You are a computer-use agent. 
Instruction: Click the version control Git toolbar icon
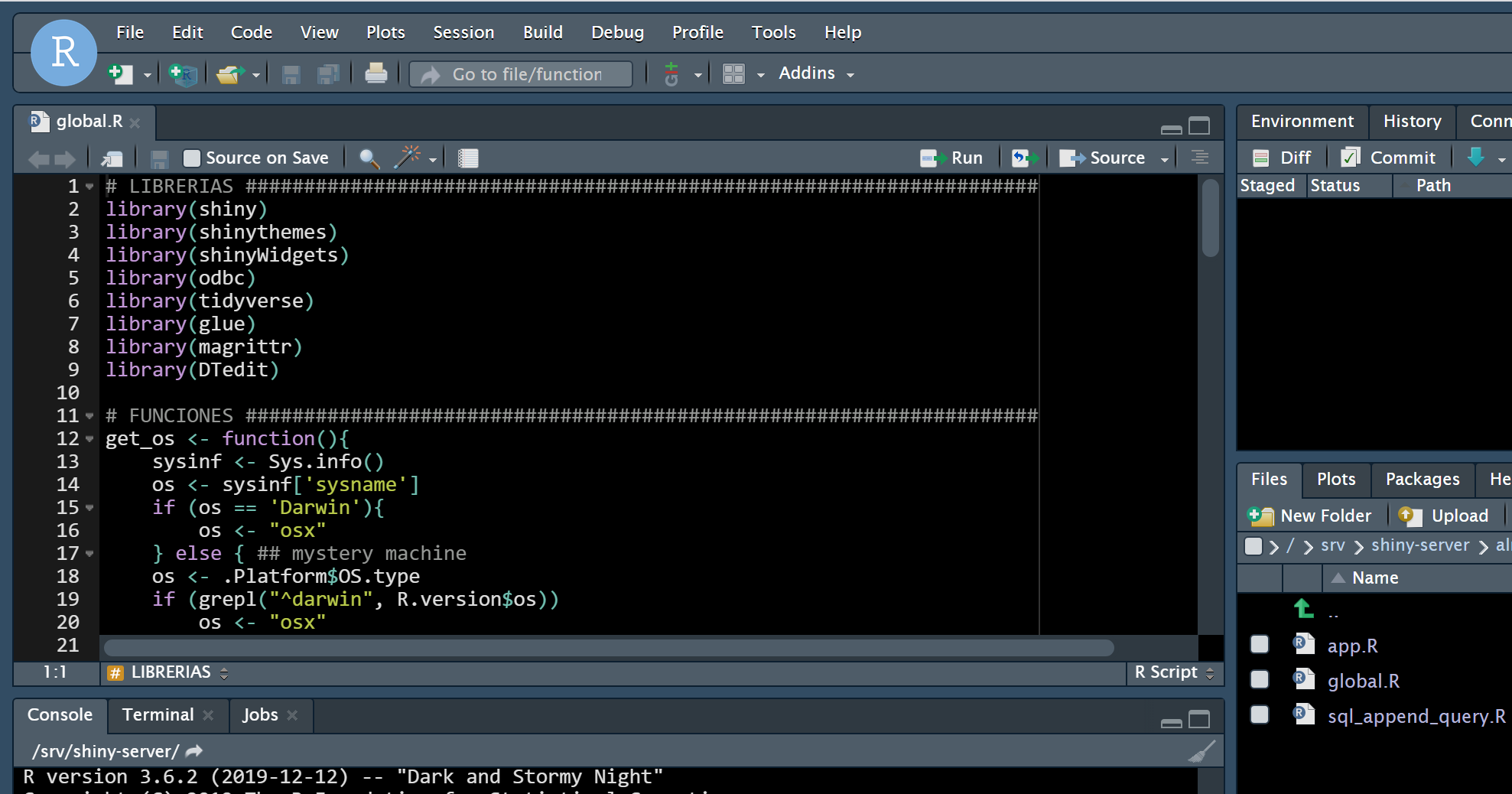click(671, 74)
